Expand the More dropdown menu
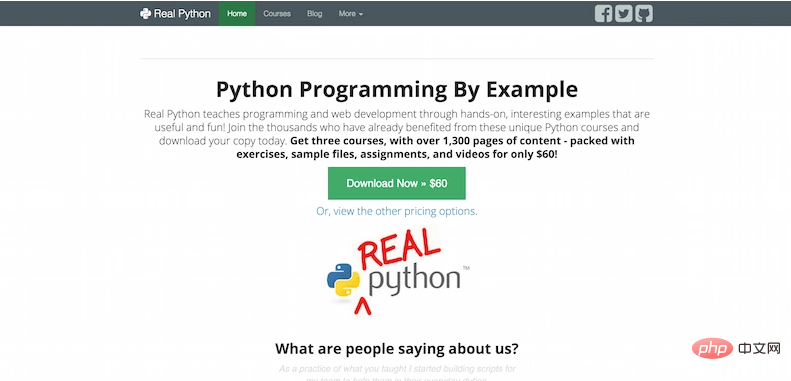 (351, 14)
